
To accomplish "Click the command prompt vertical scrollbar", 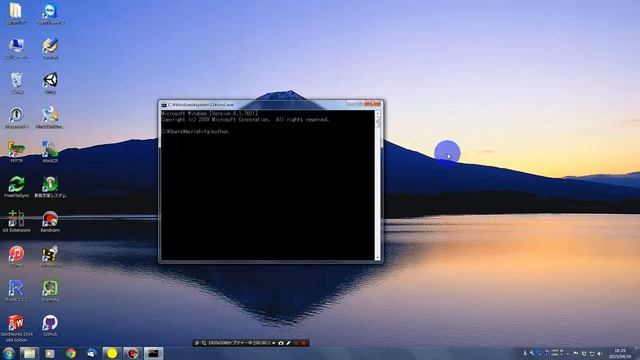I will click(378, 185).
